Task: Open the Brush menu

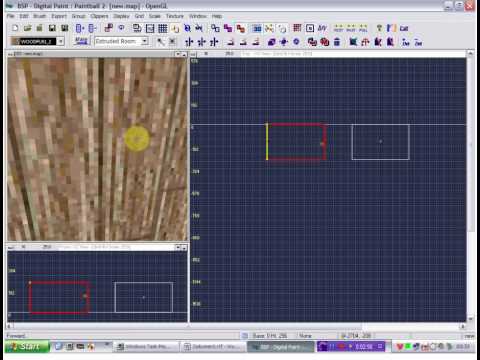Action: tap(40, 16)
